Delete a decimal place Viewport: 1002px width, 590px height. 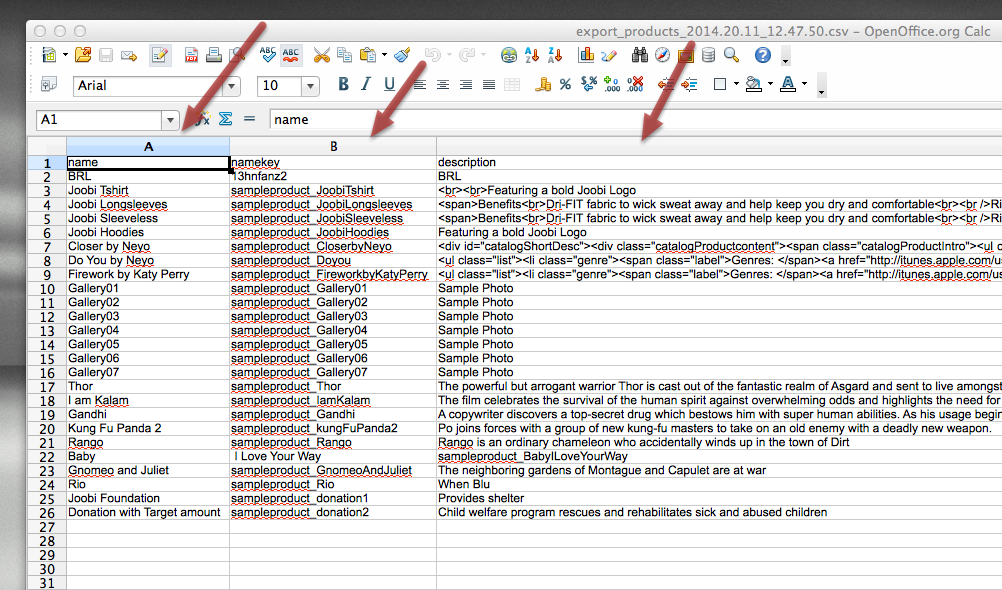635,84
